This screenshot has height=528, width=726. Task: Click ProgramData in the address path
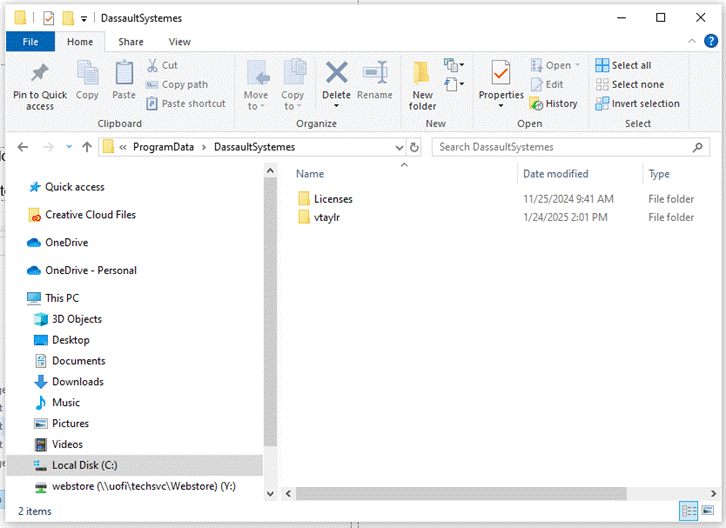tap(163, 147)
